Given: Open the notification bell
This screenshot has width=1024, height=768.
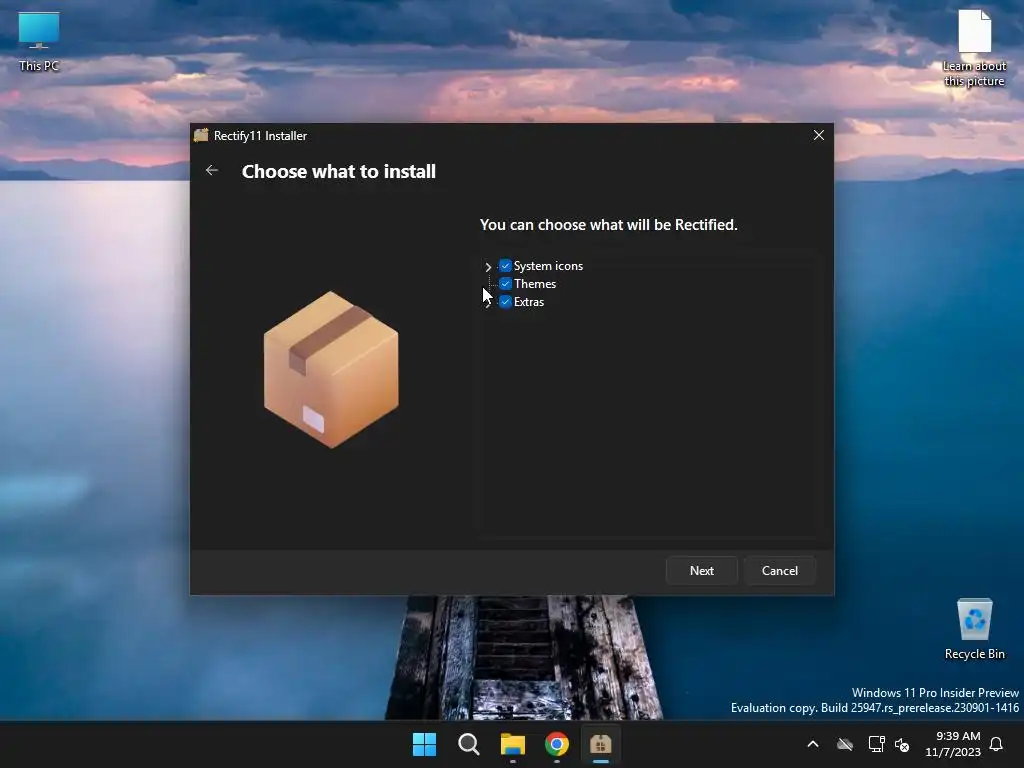Looking at the screenshot, I should pyautogui.click(x=997, y=744).
